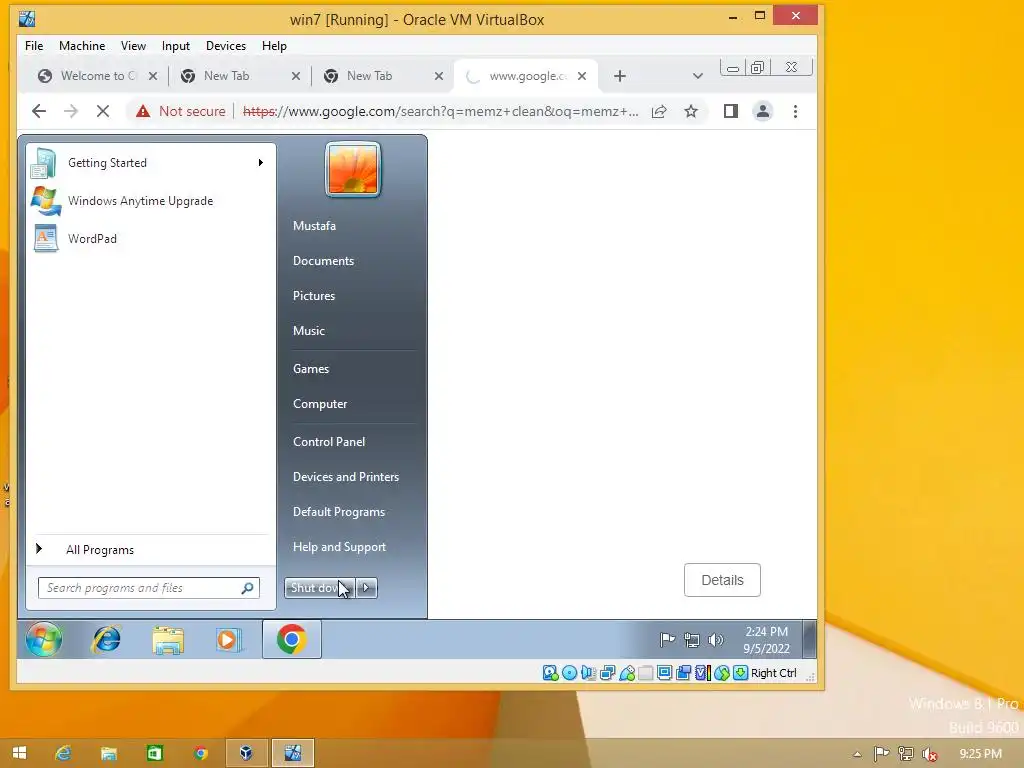Open Store icon in Windows 8 taskbar
1024x768 pixels.
(x=155, y=754)
